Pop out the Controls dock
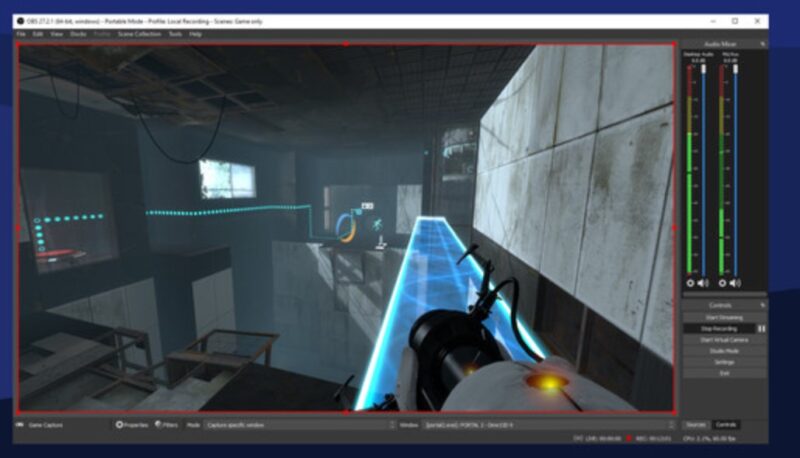This screenshot has width=800, height=458. tap(763, 305)
